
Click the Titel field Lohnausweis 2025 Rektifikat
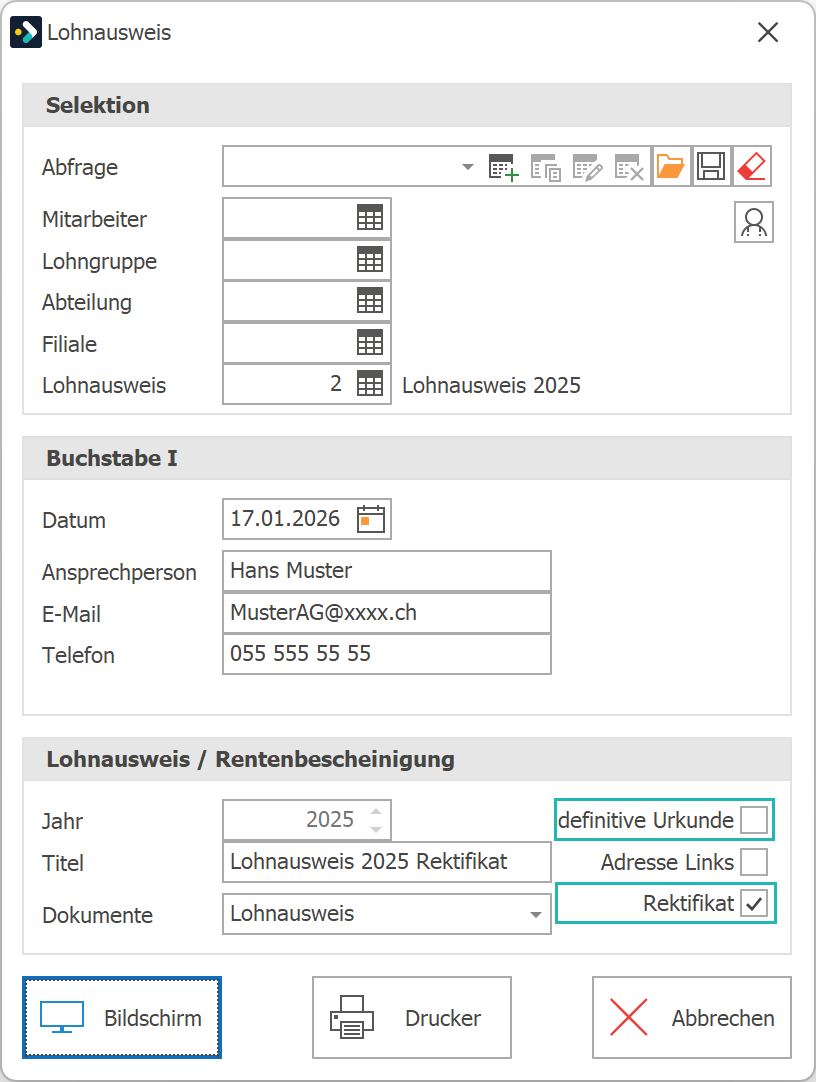(387, 862)
